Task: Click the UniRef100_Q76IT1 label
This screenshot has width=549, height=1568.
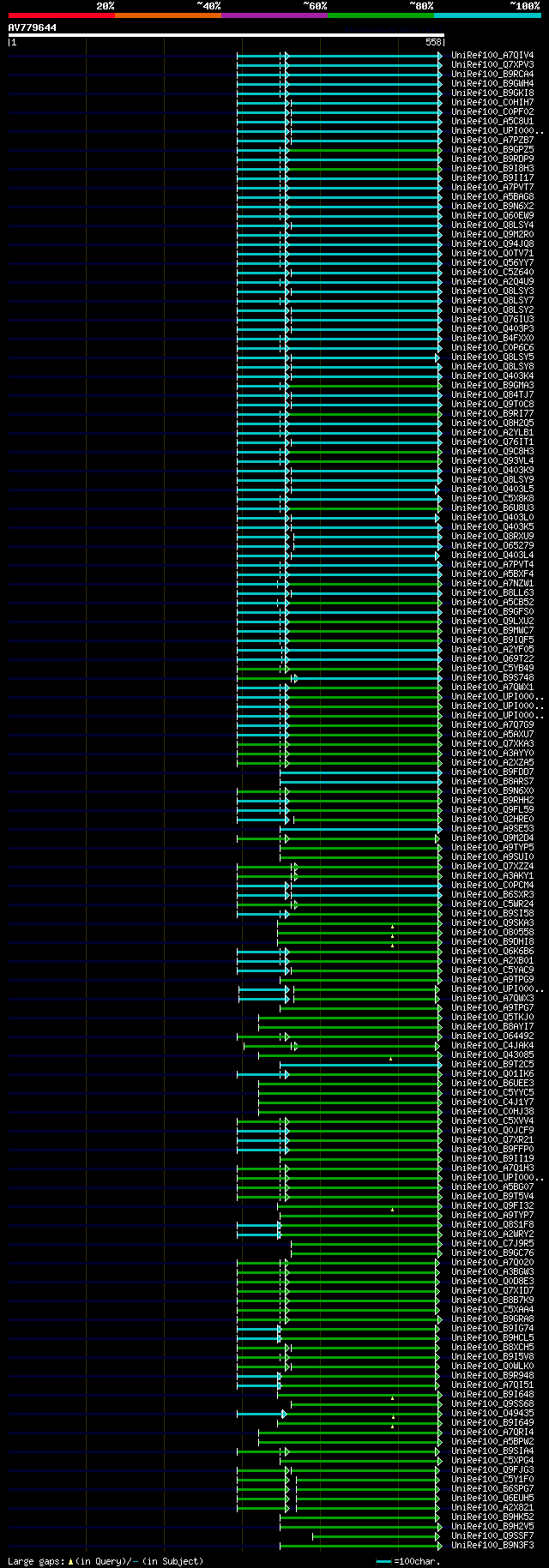Action: [x=492, y=442]
